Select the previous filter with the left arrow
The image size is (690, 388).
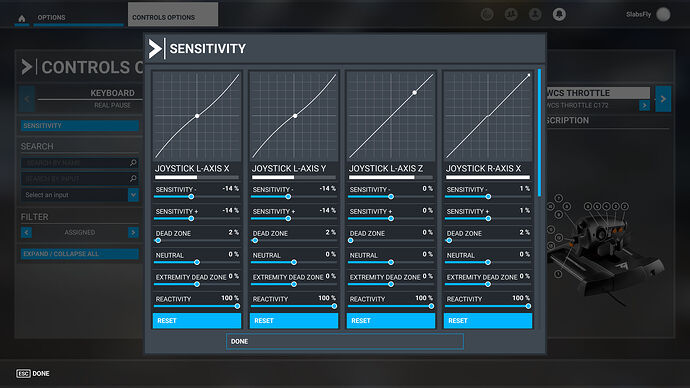click(x=26, y=232)
